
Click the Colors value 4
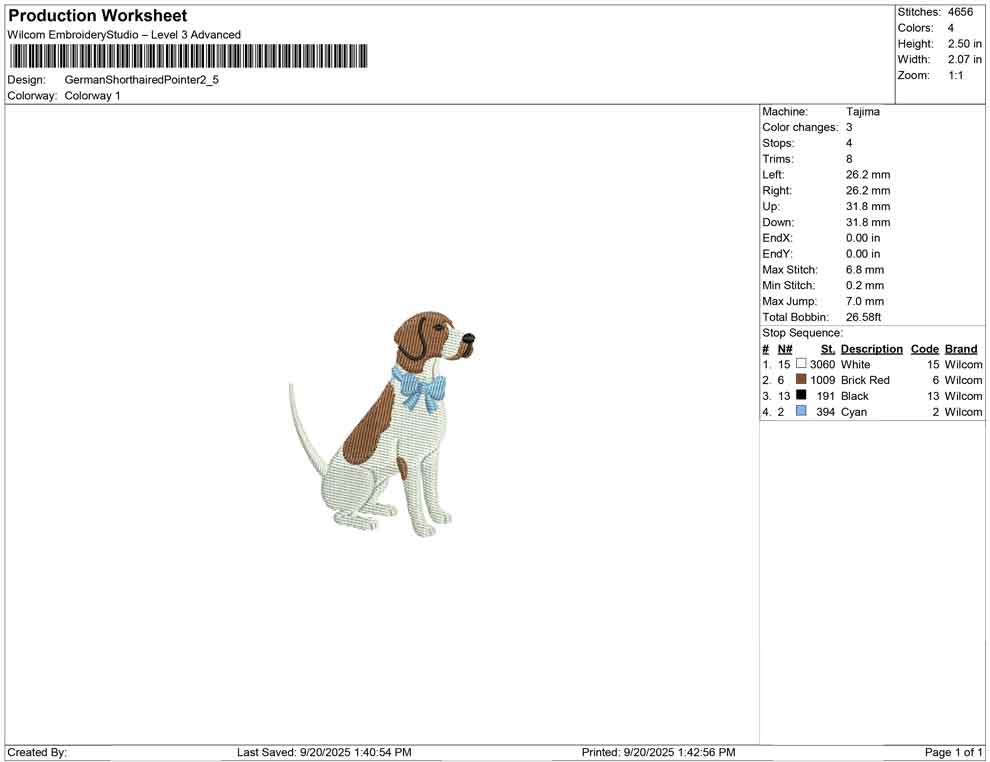pos(951,28)
